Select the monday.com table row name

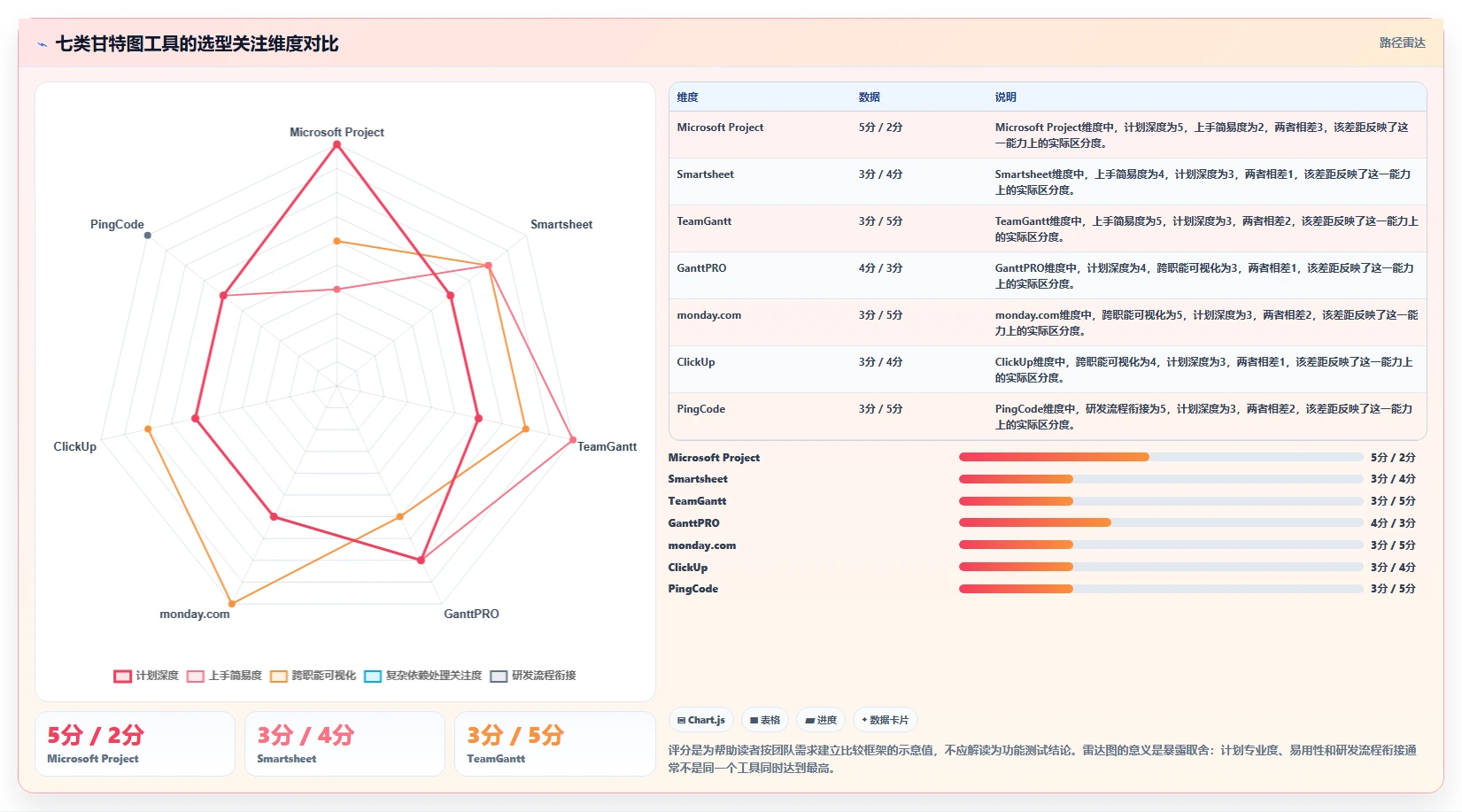pos(708,315)
